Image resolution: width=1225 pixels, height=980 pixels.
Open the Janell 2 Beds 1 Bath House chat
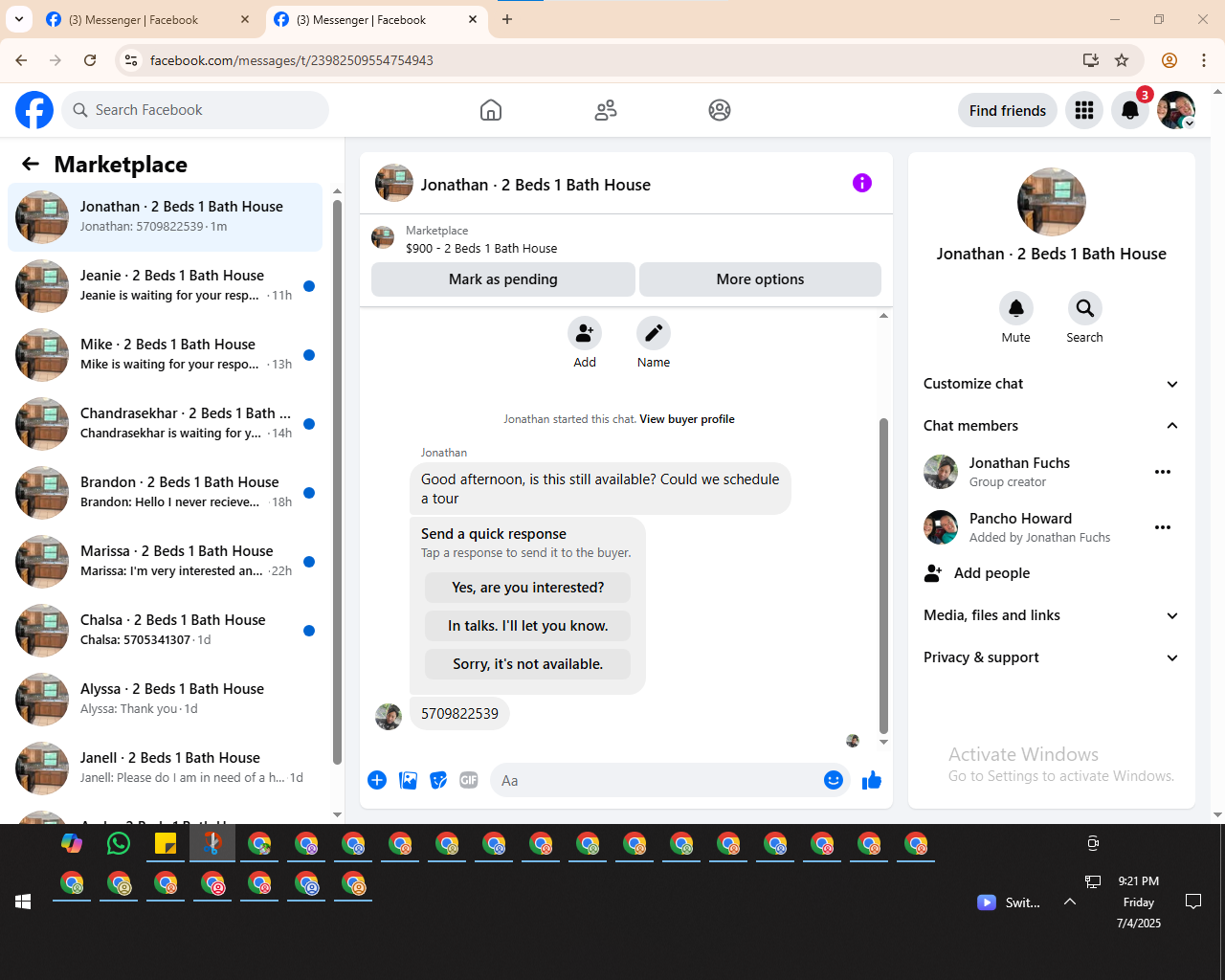pyautogui.click(x=165, y=768)
